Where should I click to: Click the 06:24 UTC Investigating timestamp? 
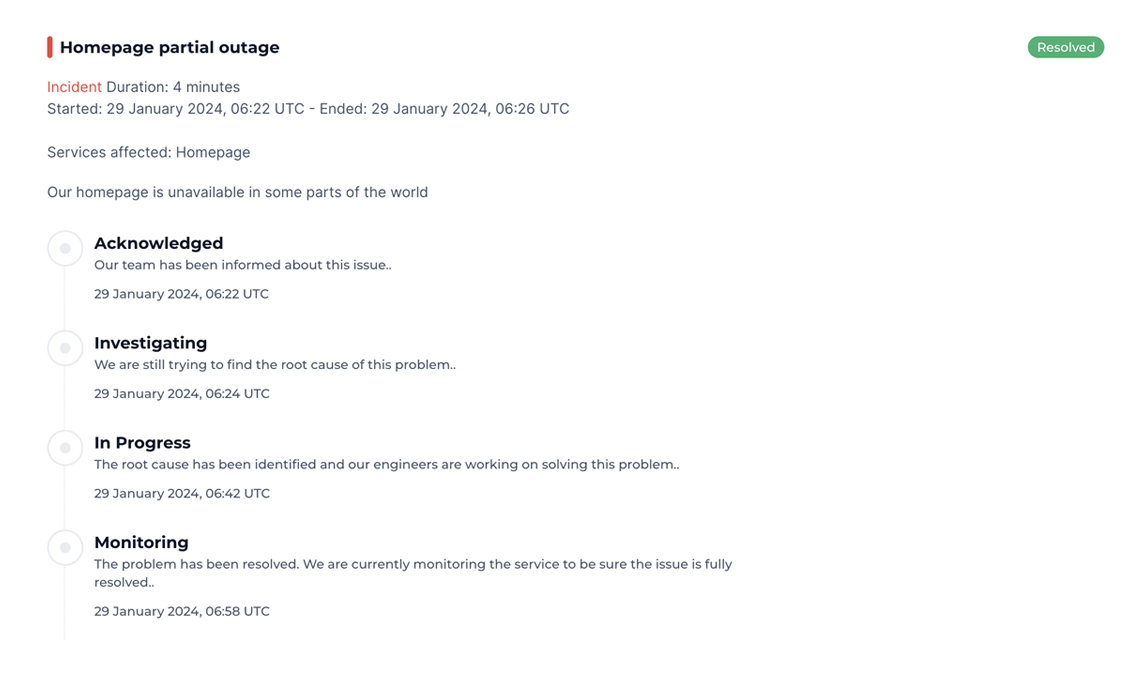click(x=182, y=394)
